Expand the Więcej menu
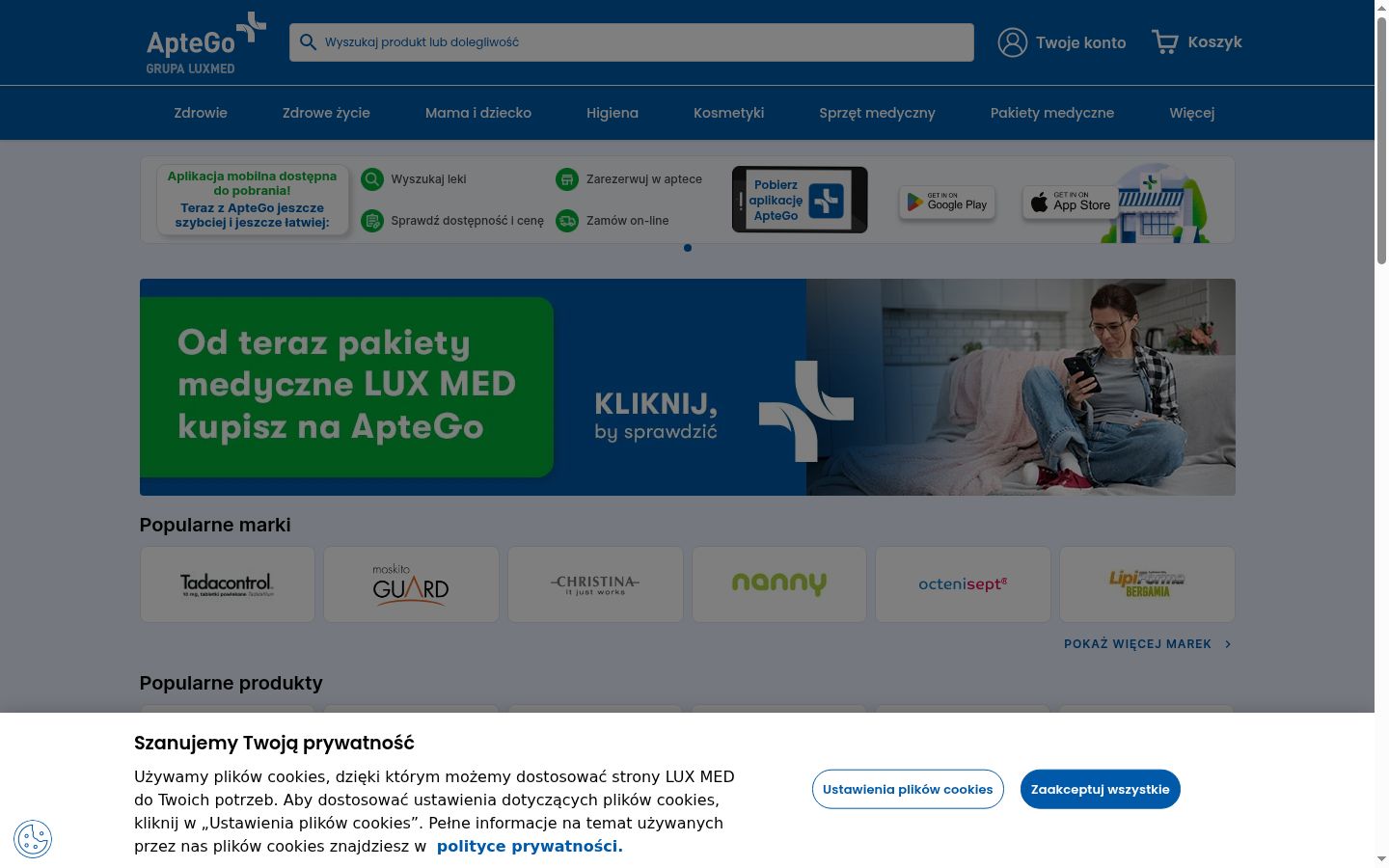 1192,113
